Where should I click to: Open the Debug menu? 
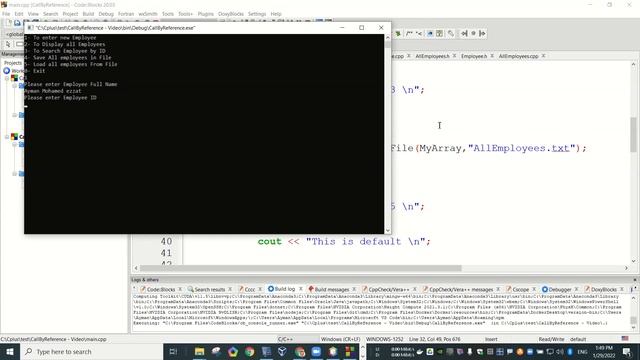pyautogui.click(x=106, y=14)
